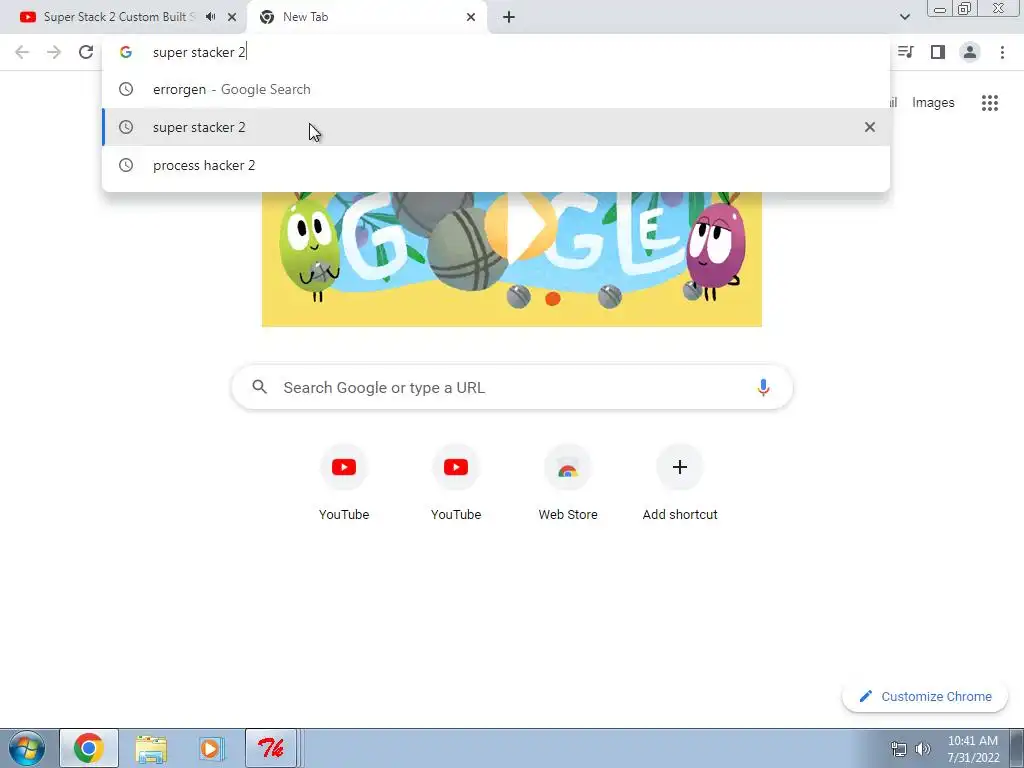Start voice search with the microphone icon
The image size is (1024, 768).
click(763, 387)
